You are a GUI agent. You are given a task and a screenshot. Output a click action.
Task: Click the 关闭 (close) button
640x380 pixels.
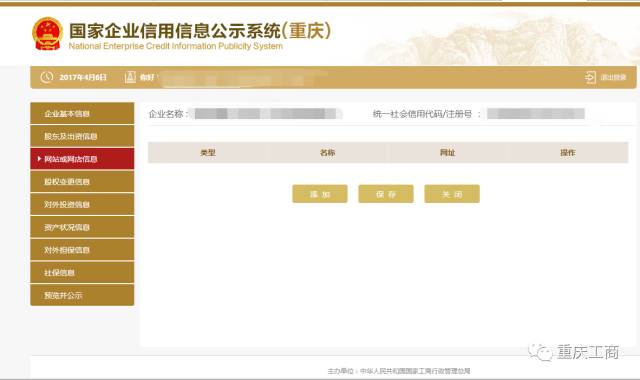click(452, 194)
